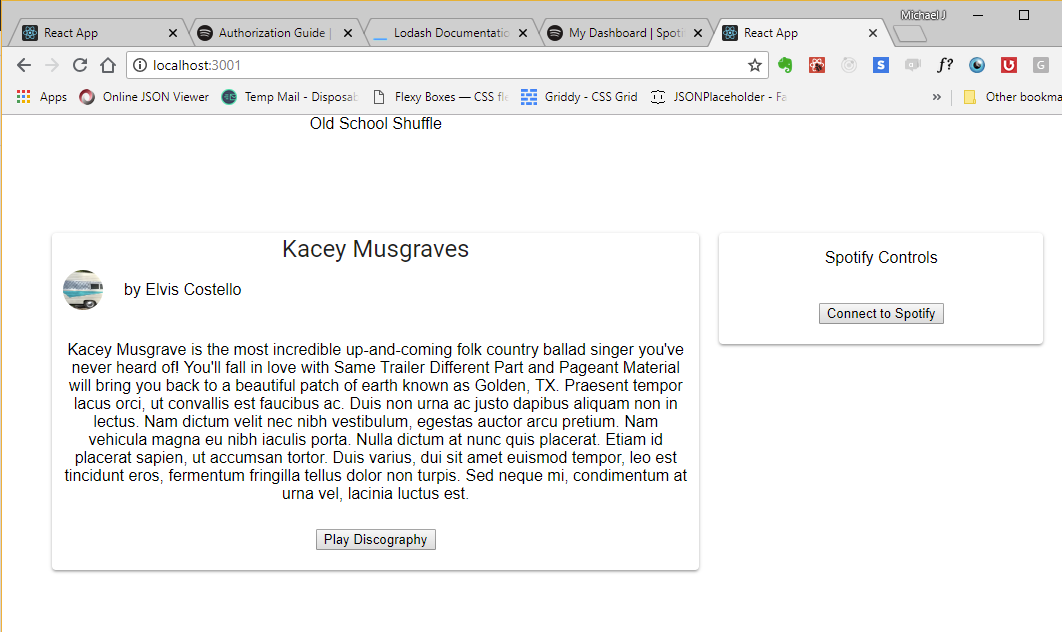The width and height of the screenshot is (1062, 632).
Task: Minimize the Chrome window
Action: (x=977, y=15)
